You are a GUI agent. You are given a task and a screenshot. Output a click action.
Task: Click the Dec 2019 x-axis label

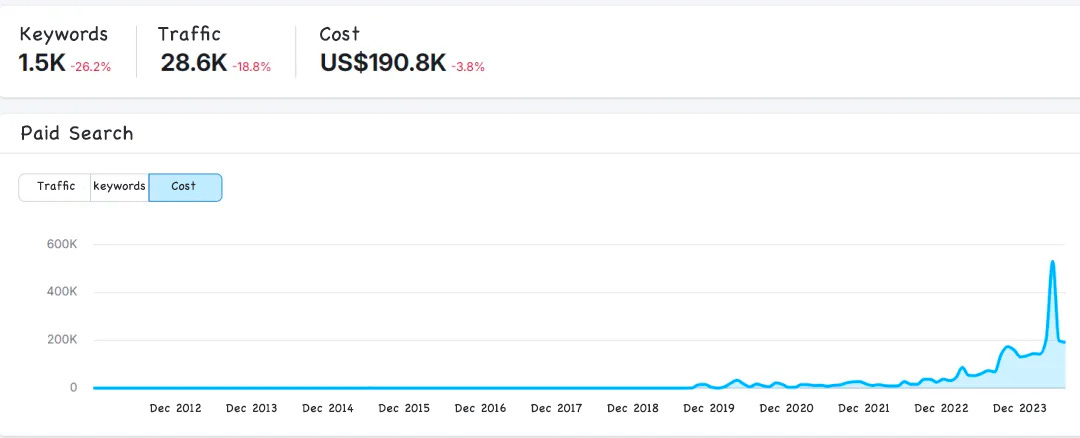point(709,408)
